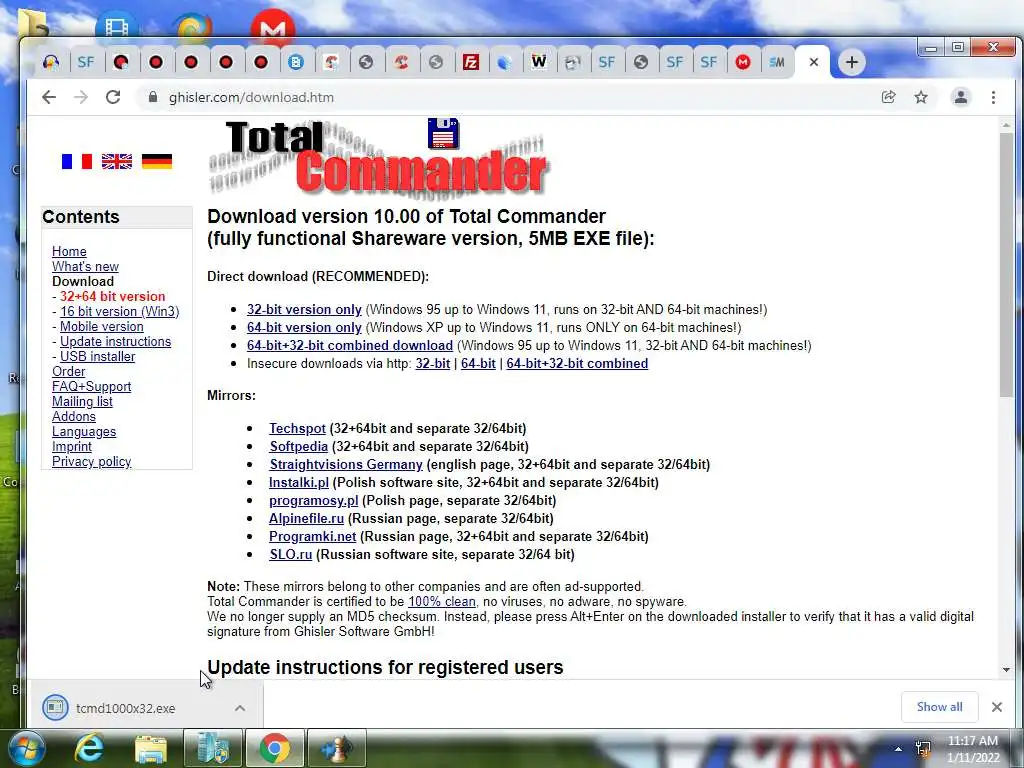
Task: Open the Mobile version link
Action: [x=102, y=327]
